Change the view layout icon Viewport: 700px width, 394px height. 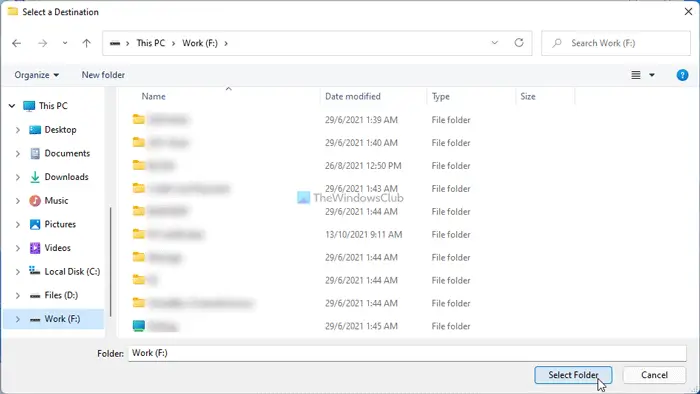pyautogui.click(x=636, y=75)
